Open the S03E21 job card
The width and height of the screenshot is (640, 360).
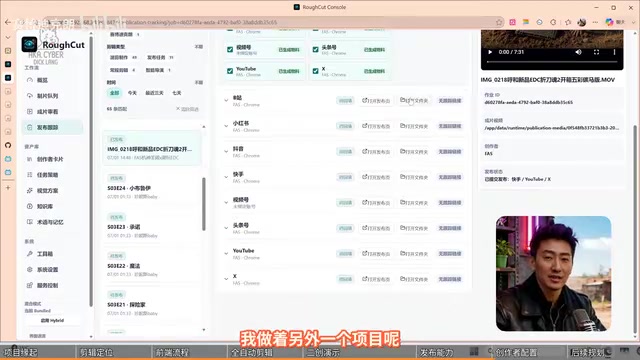151,305
